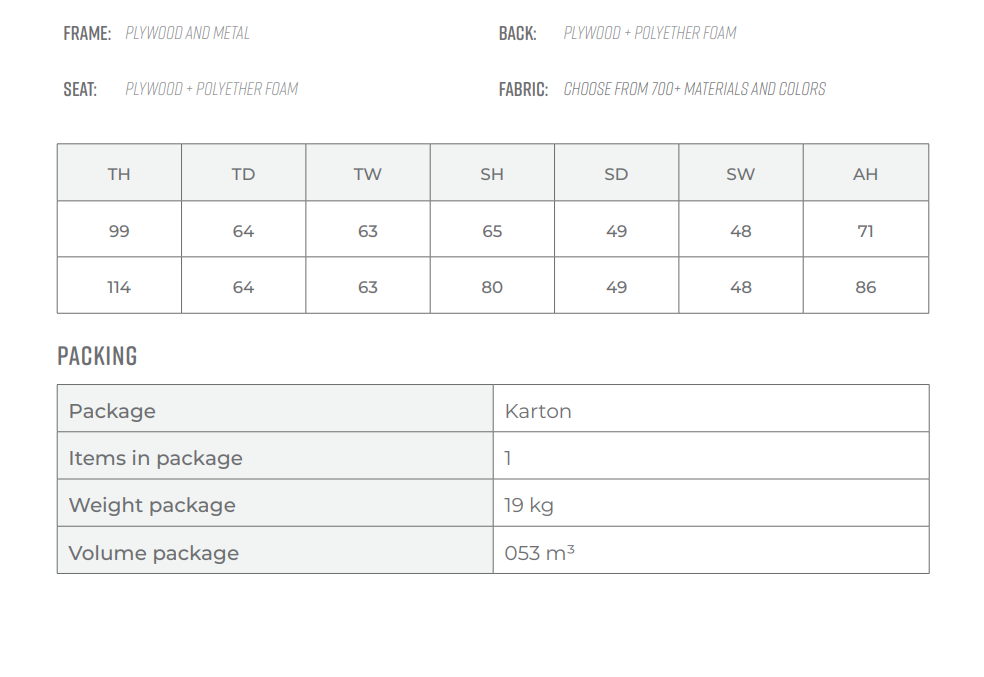Image resolution: width=984 pixels, height=677 pixels.
Task: Click the cell showing 114
Action: pyautogui.click(x=119, y=286)
